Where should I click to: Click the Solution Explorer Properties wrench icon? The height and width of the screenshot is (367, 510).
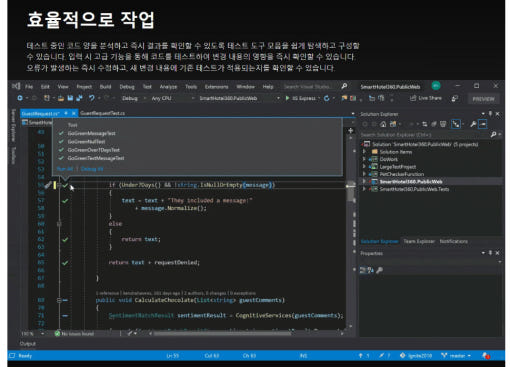[x=473, y=124]
